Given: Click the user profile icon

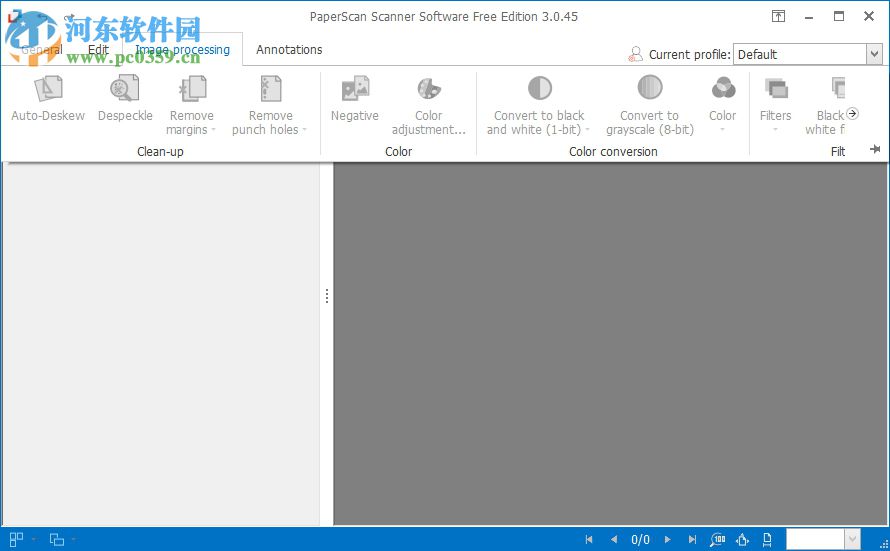Looking at the screenshot, I should tap(635, 54).
